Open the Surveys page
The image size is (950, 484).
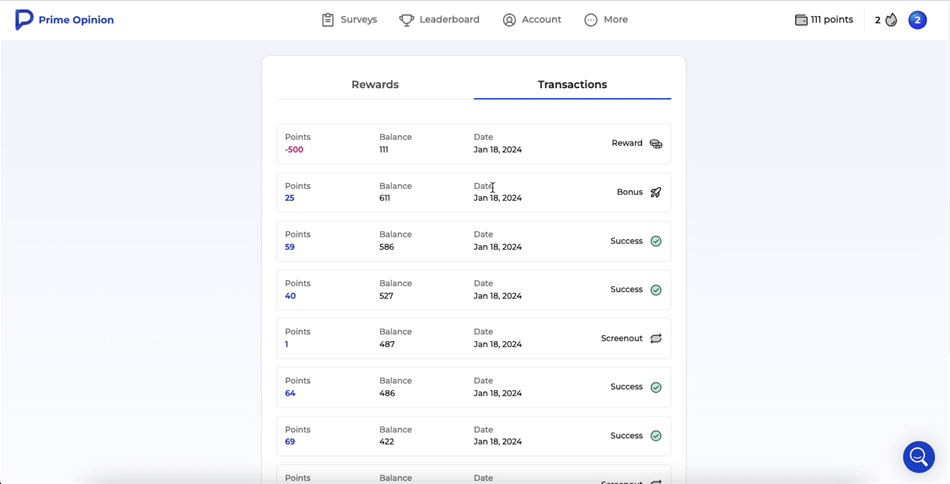coord(349,20)
